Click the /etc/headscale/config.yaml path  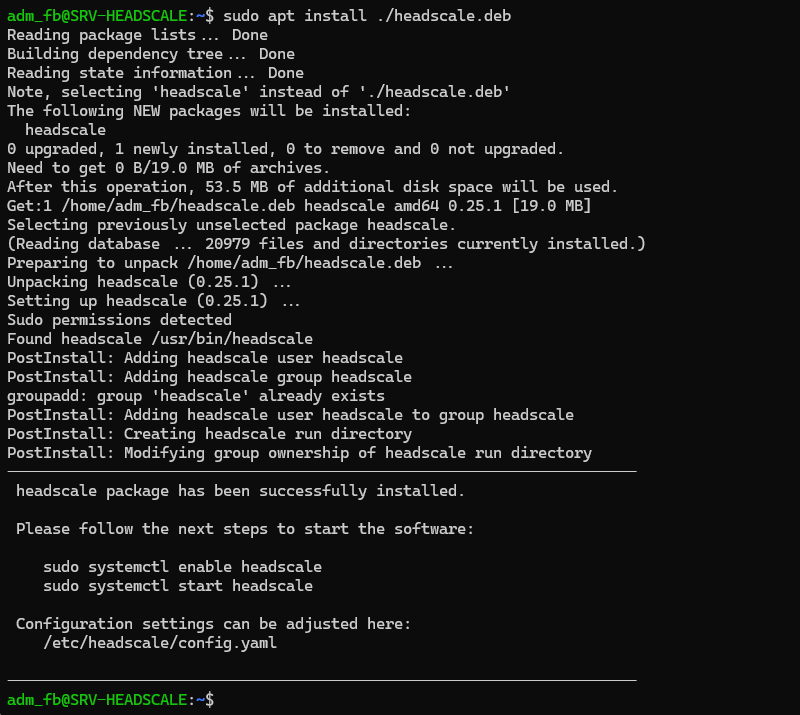click(x=160, y=643)
